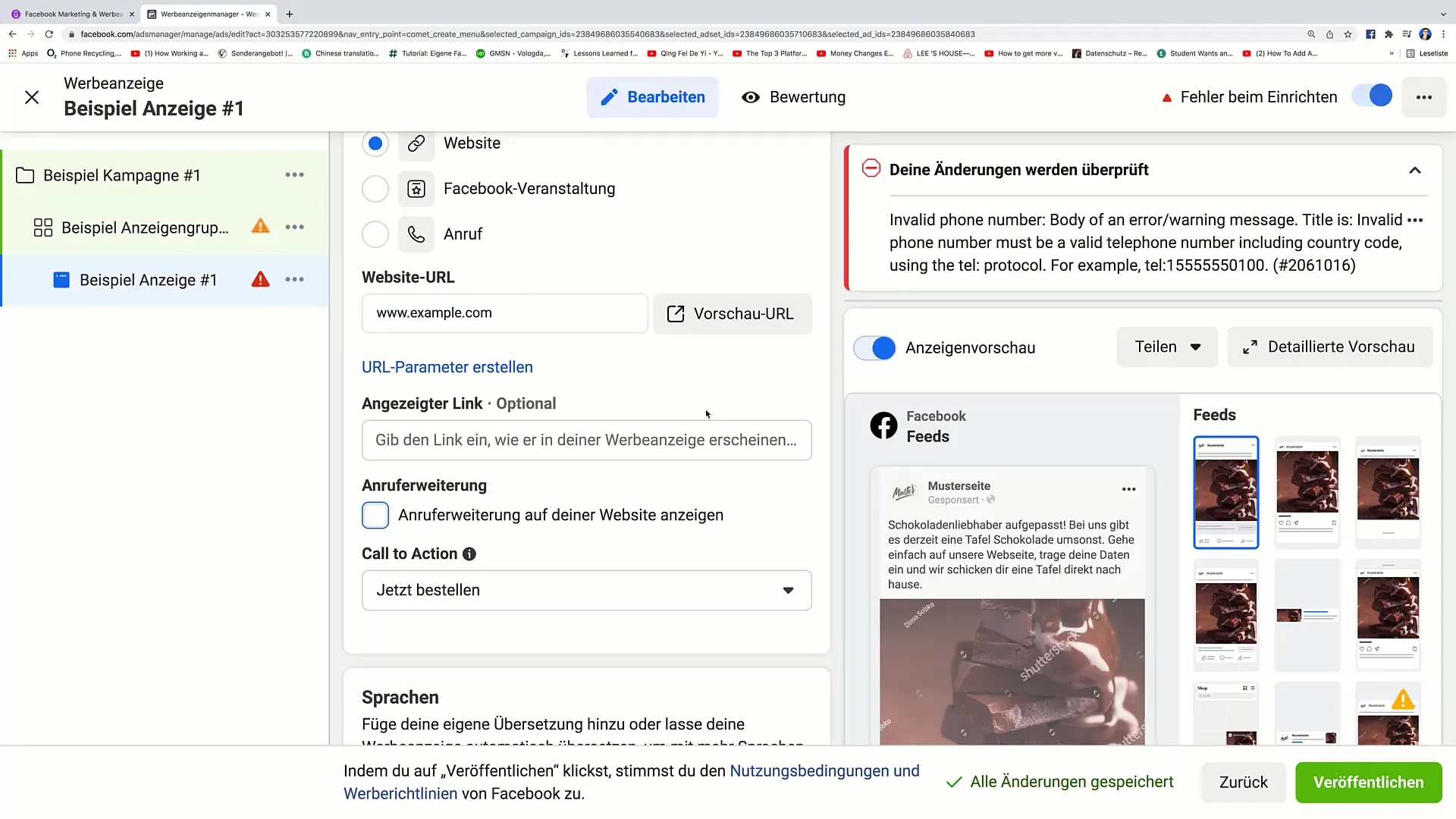Click the Website link icon
Image resolution: width=1456 pixels, height=819 pixels.
[416, 143]
